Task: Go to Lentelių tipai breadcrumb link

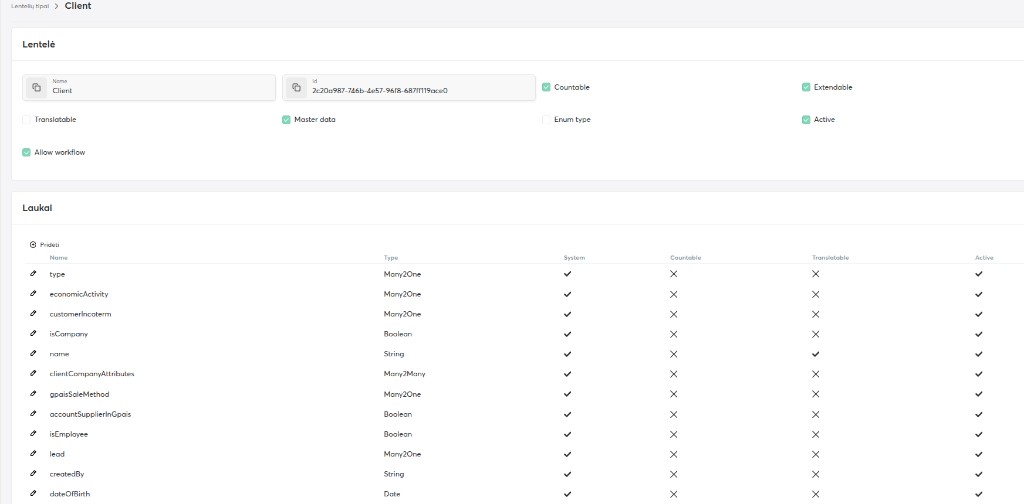Action: (x=30, y=6)
